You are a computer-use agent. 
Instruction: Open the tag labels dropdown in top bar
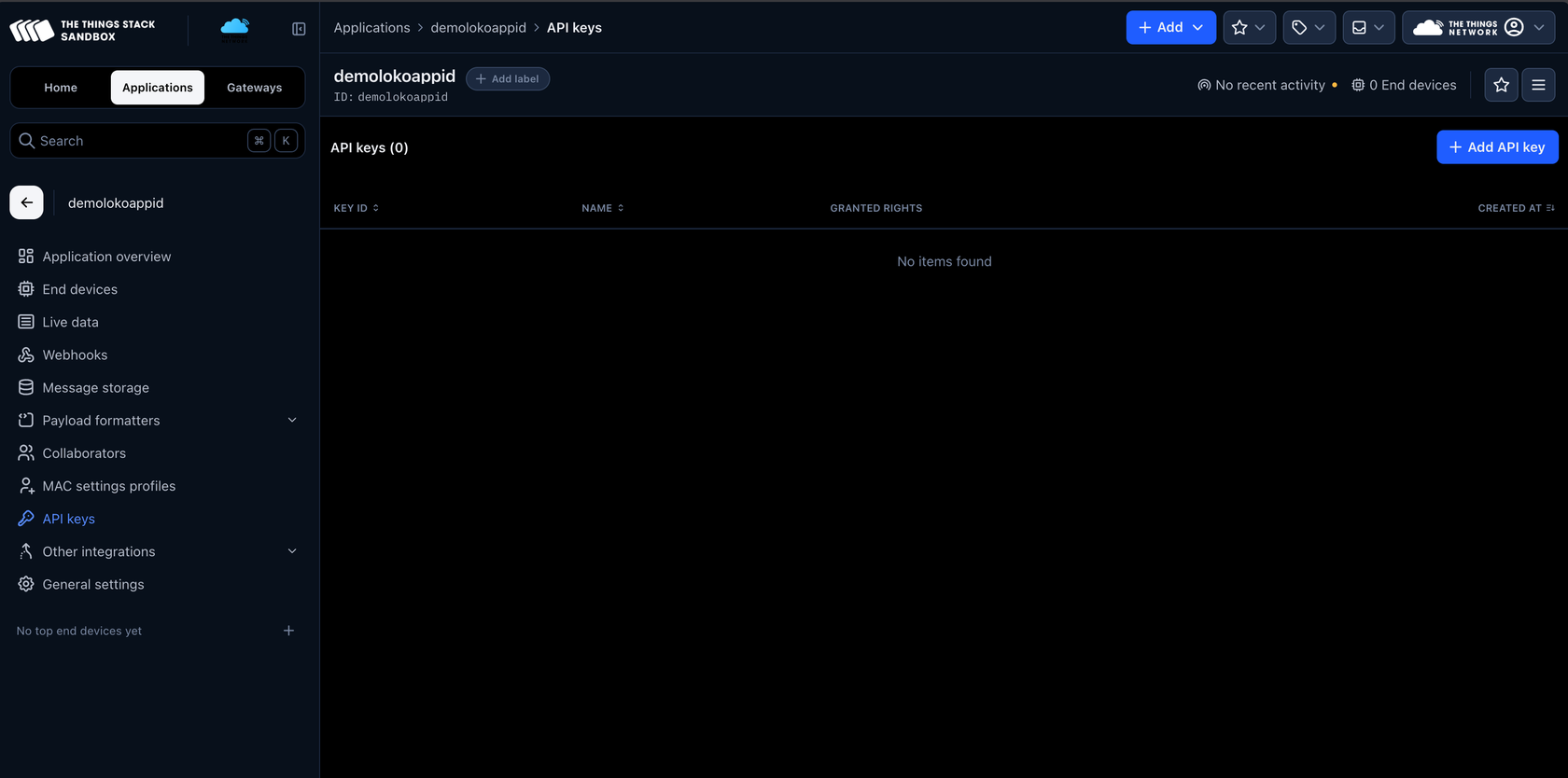[x=1309, y=28]
